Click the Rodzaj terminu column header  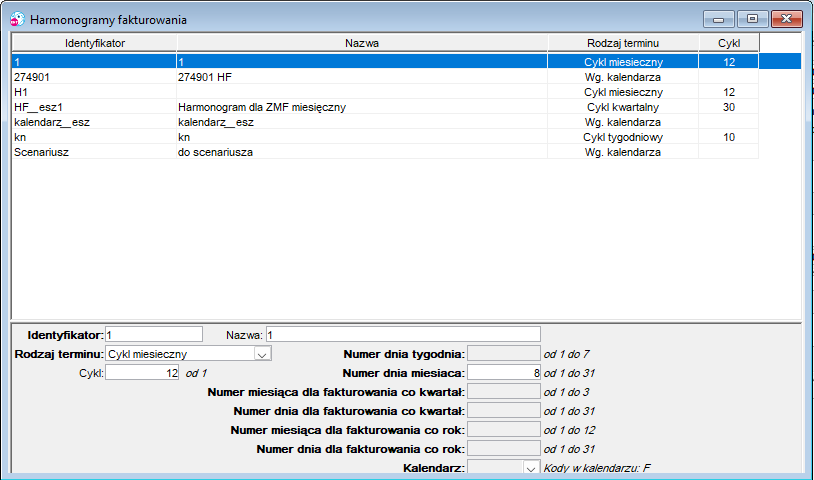[x=623, y=43]
